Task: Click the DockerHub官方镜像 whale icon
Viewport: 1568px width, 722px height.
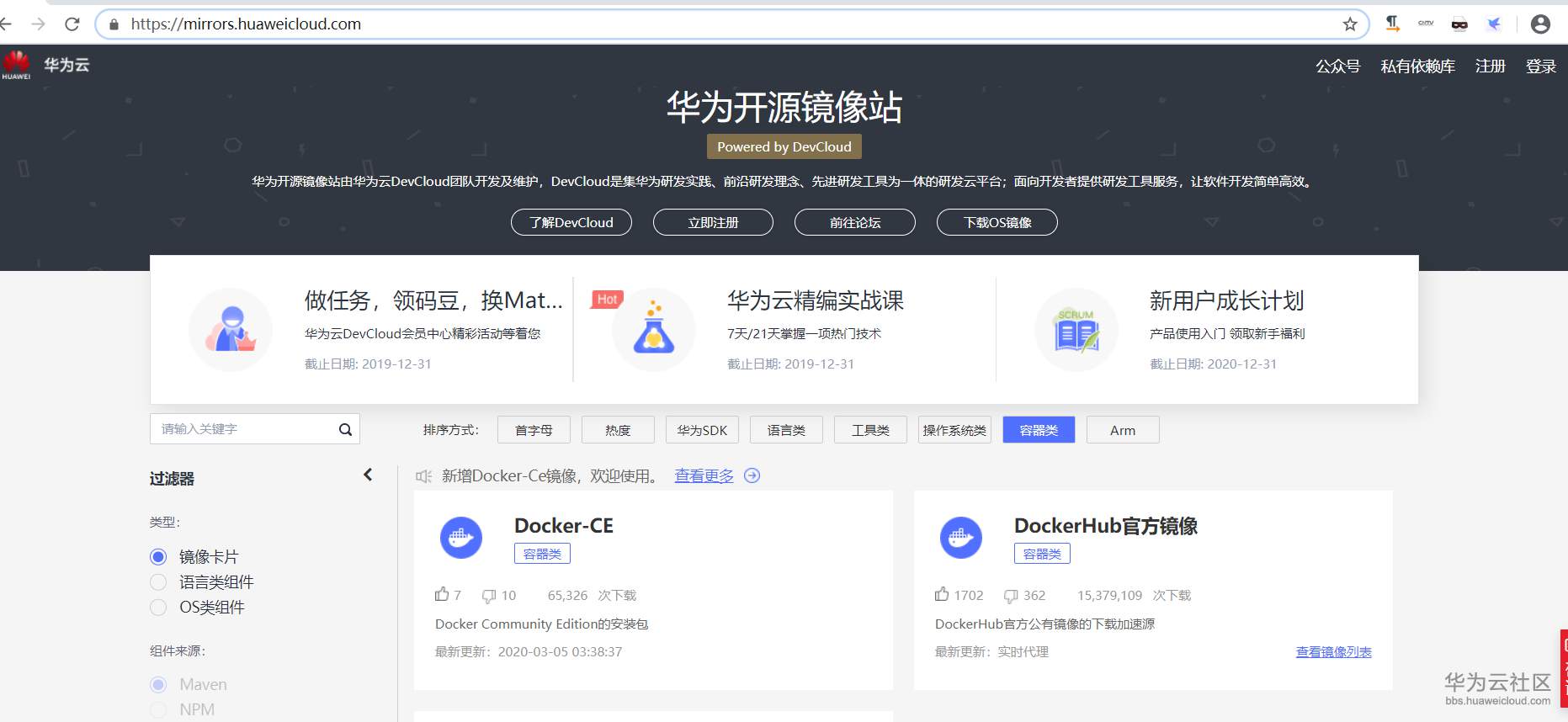Action: (961, 537)
